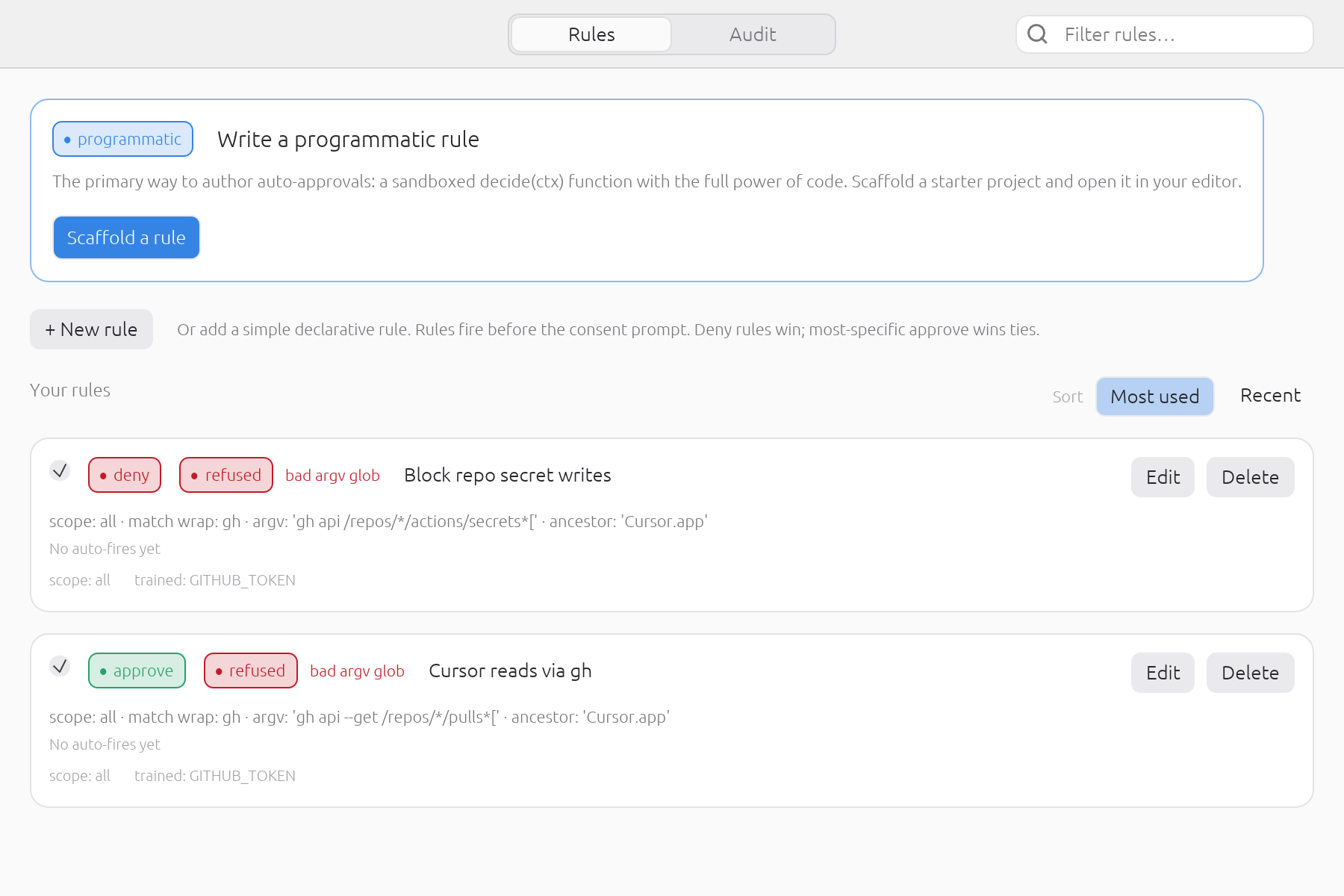Switch to the Rules tab
The image size is (1344, 896).
591,34
